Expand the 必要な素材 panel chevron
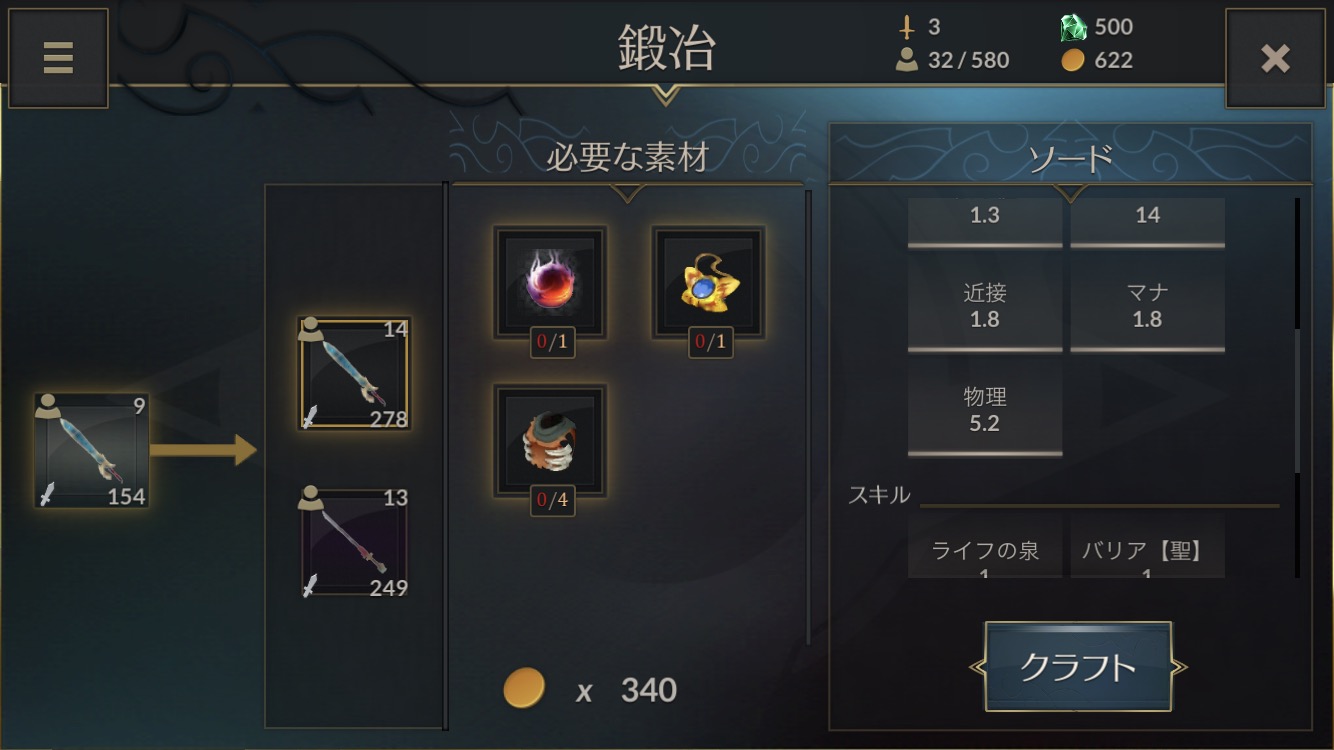Viewport: 1334px width, 750px height. (x=627, y=192)
